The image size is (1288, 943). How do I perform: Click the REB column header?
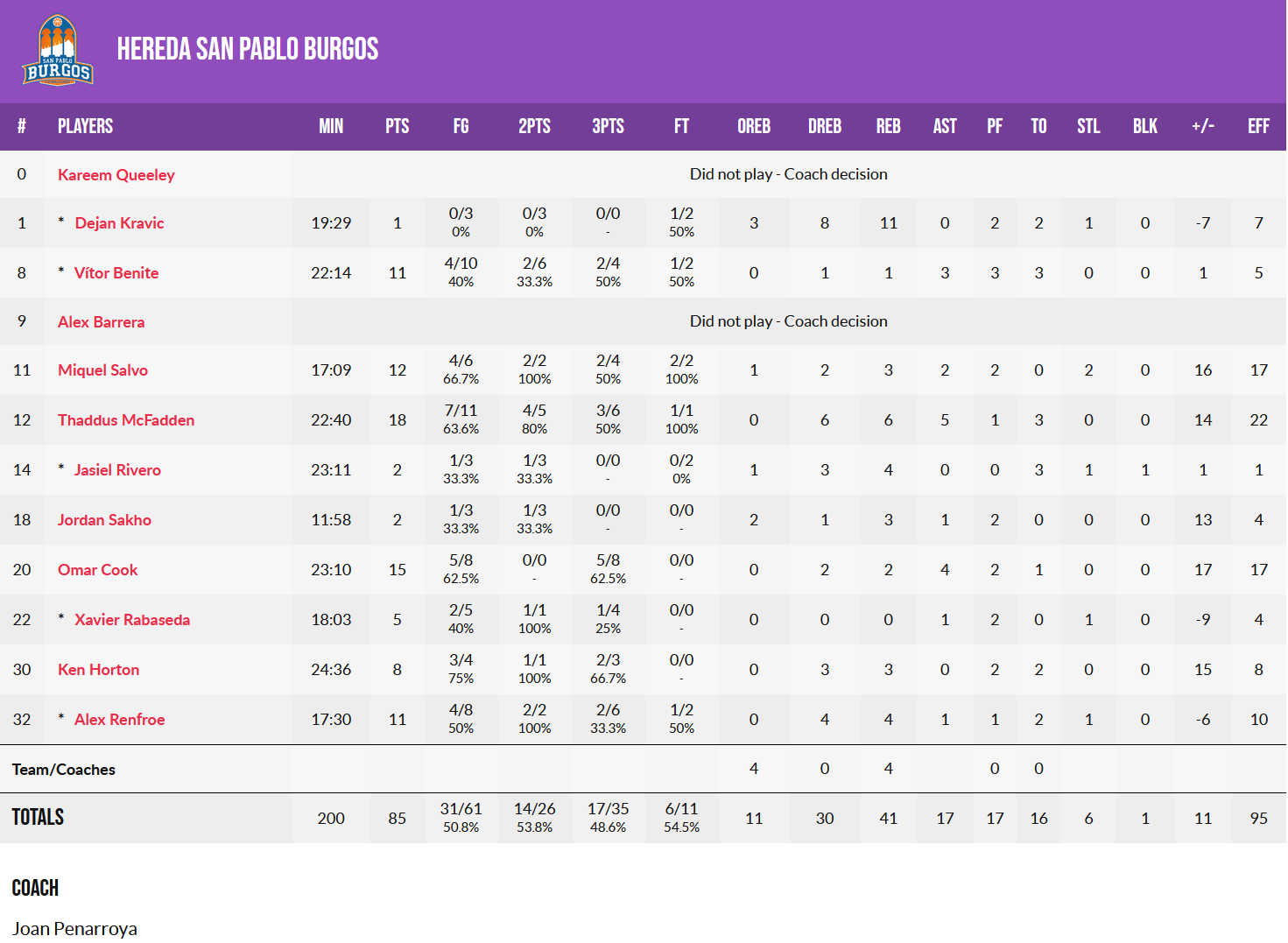[888, 126]
